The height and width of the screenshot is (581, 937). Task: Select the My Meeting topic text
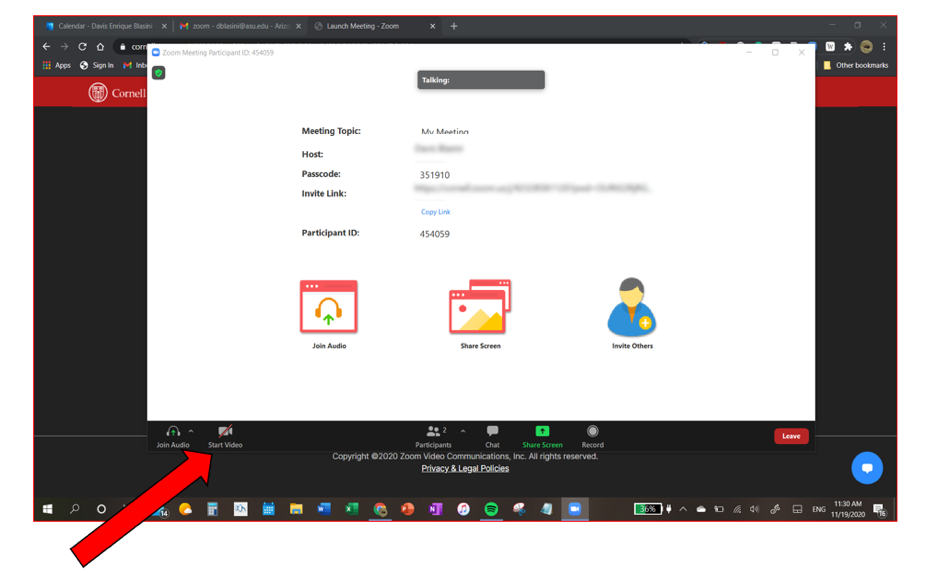[445, 132]
